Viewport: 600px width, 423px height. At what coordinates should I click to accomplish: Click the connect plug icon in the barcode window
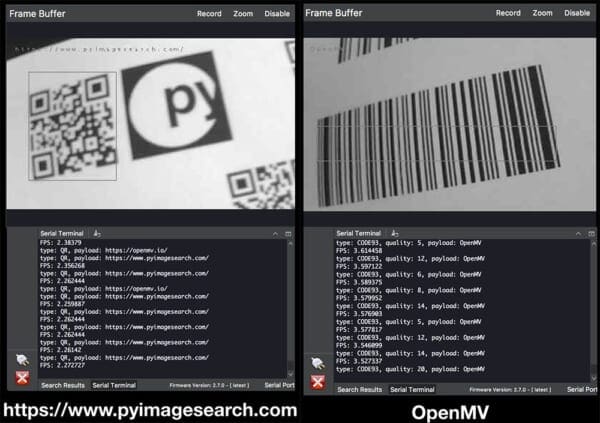coord(318,364)
